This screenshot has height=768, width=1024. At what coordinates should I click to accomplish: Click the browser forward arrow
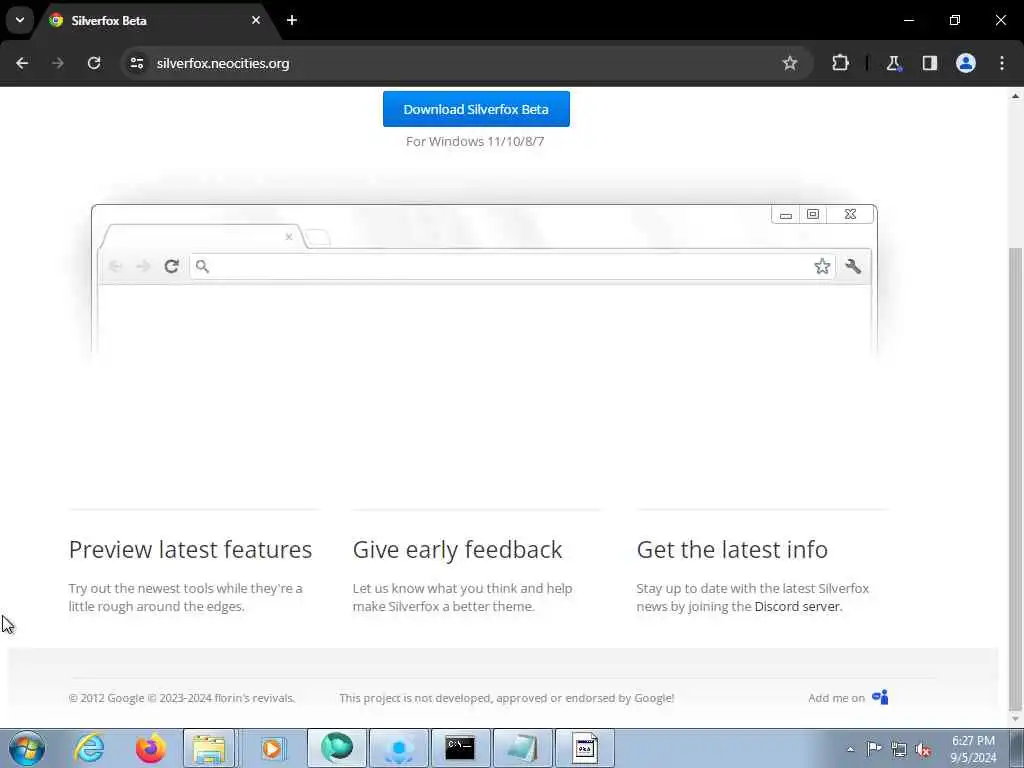click(58, 63)
